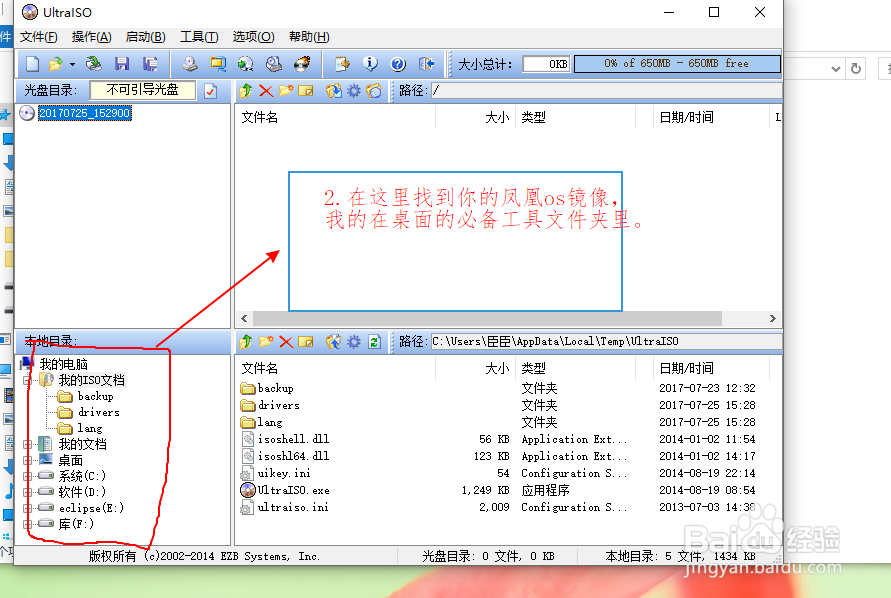Sort local files by 大小 column header
This screenshot has height=598, width=891.
(476, 368)
